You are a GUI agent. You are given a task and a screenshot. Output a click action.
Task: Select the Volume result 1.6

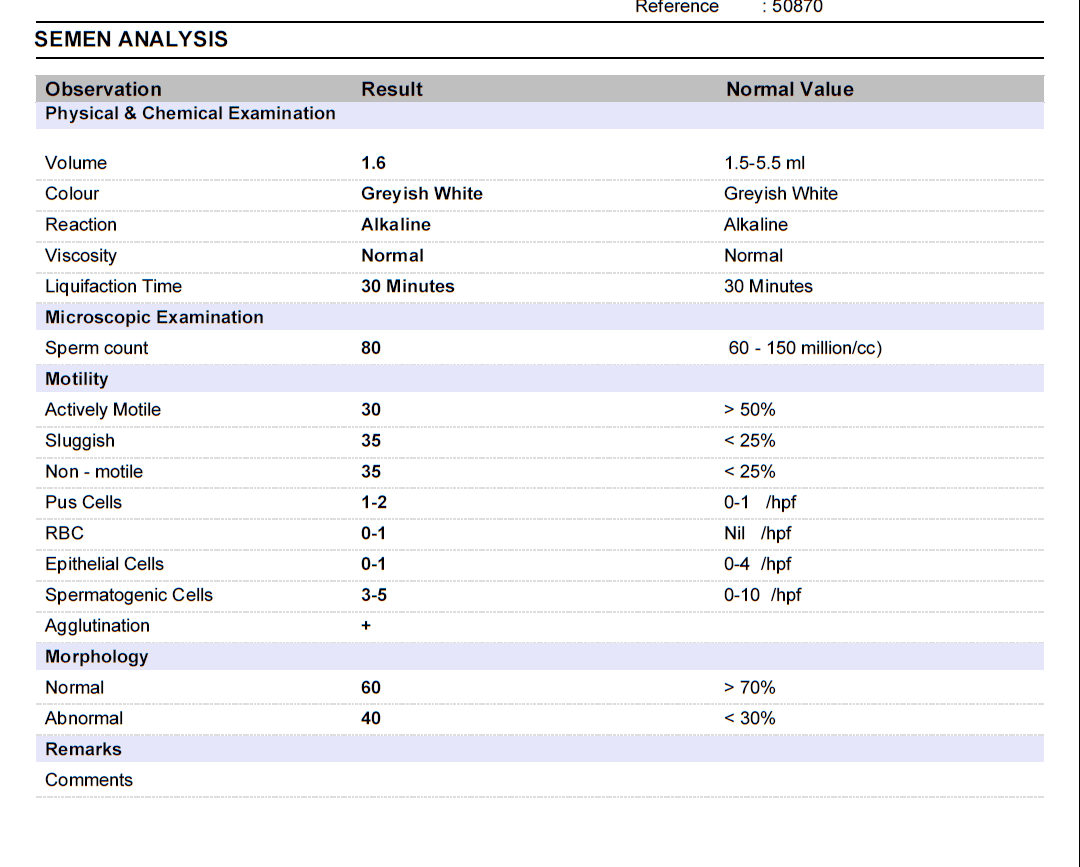[x=373, y=163]
